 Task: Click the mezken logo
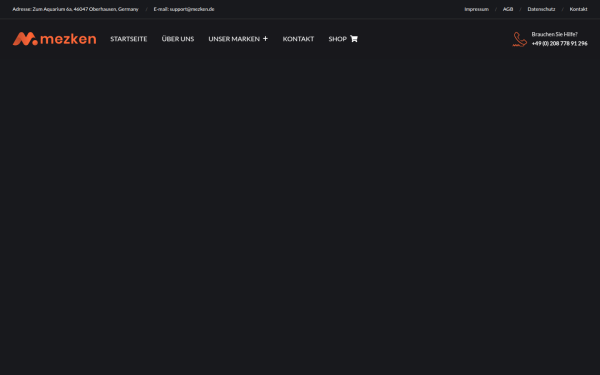54,39
